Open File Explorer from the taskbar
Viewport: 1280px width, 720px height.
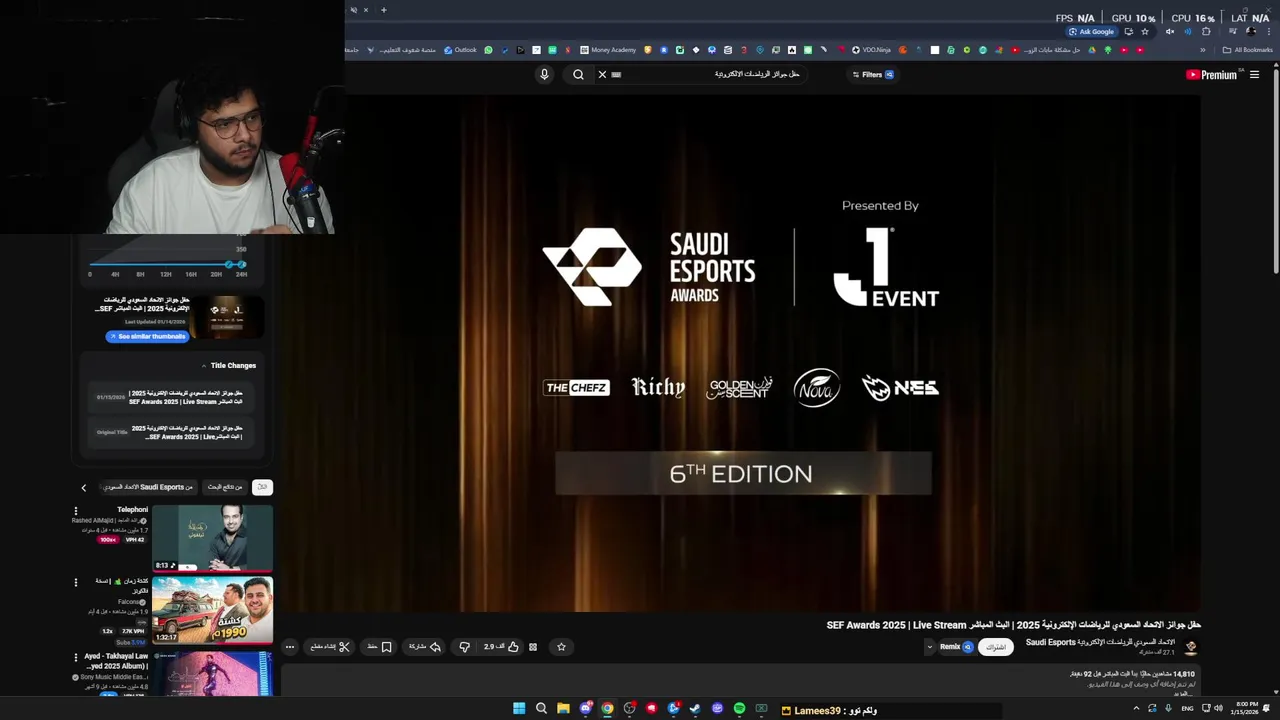pyautogui.click(x=563, y=709)
